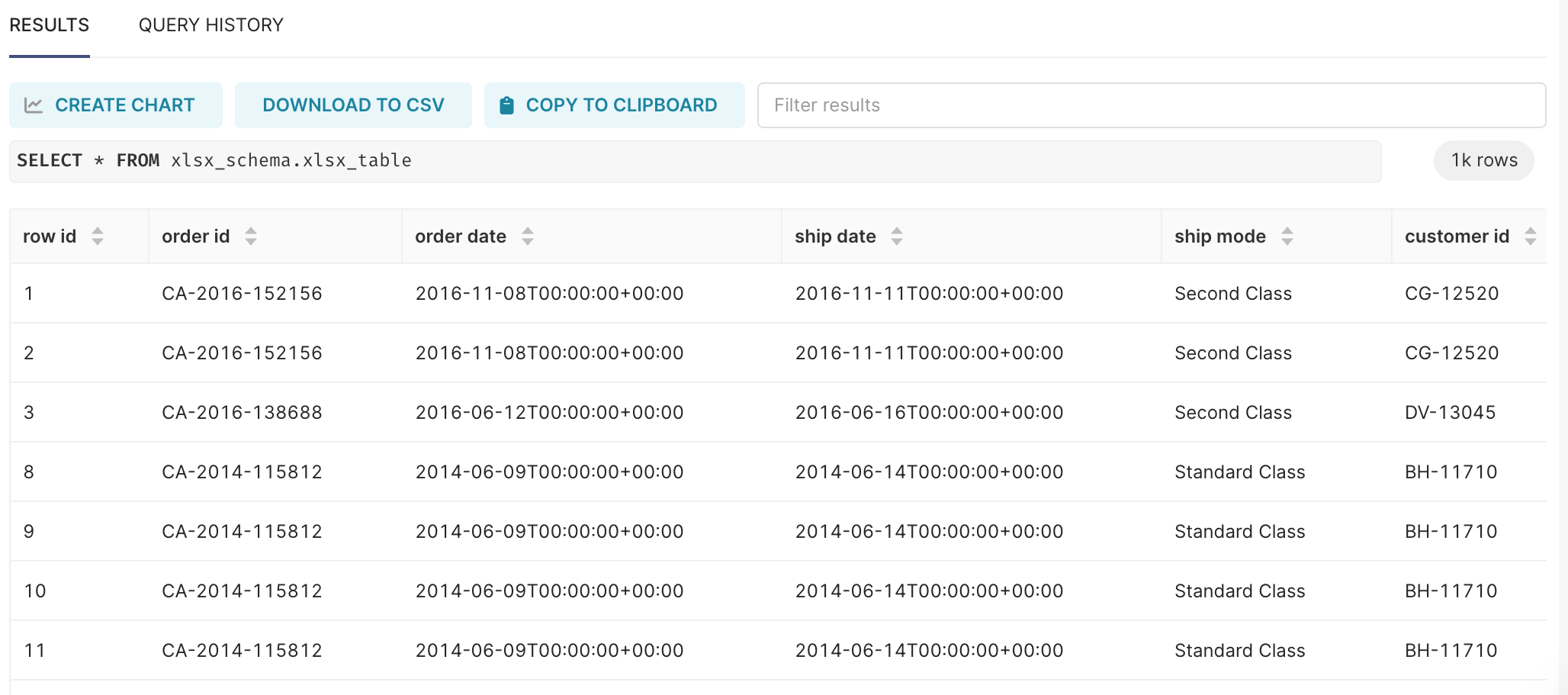
Task: Click the 'ship mode' column header text
Action: click(1220, 236)
